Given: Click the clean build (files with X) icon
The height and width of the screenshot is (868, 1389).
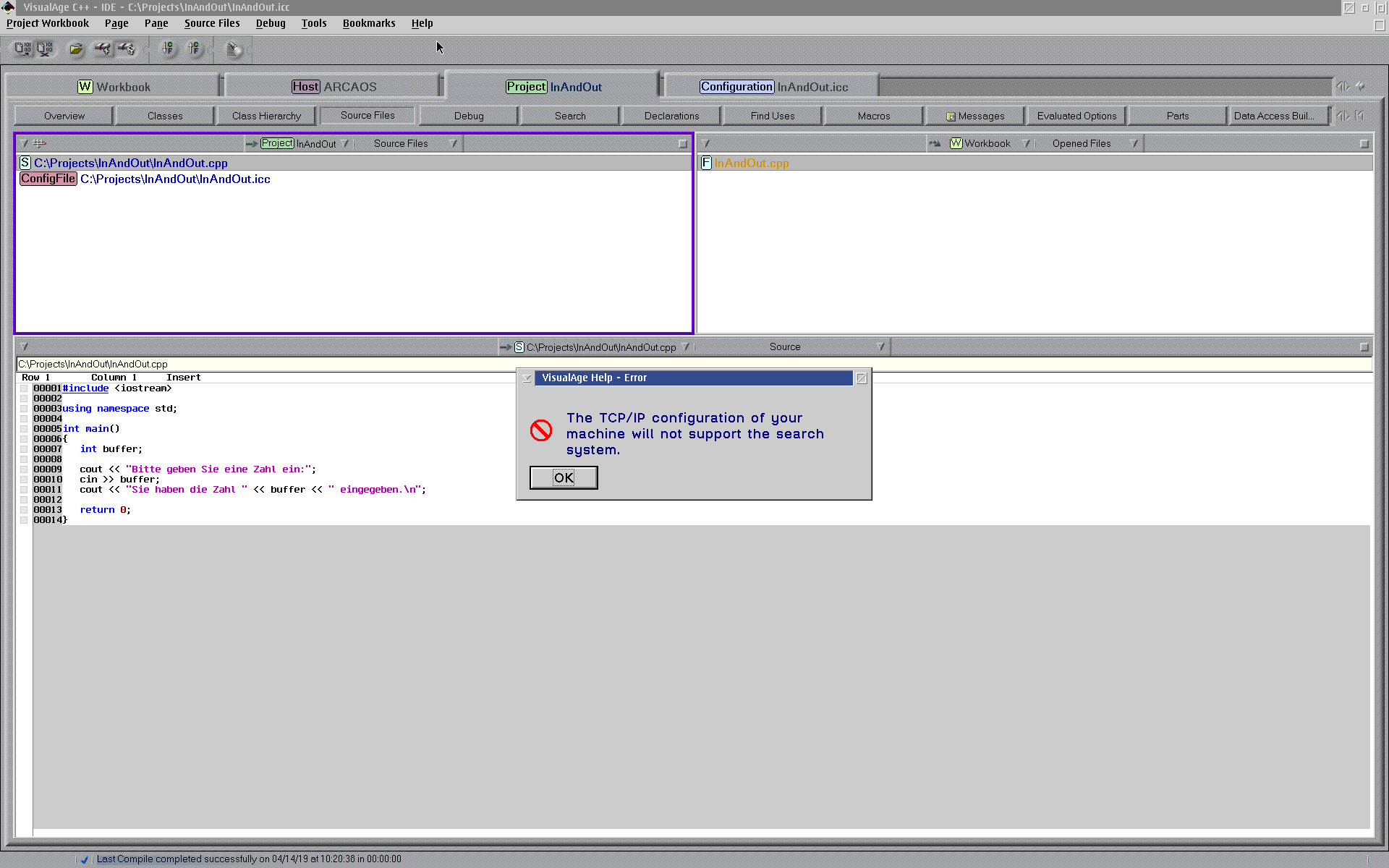Looking at the screenshot, I should pyautogui.click(x=45, y=49).
